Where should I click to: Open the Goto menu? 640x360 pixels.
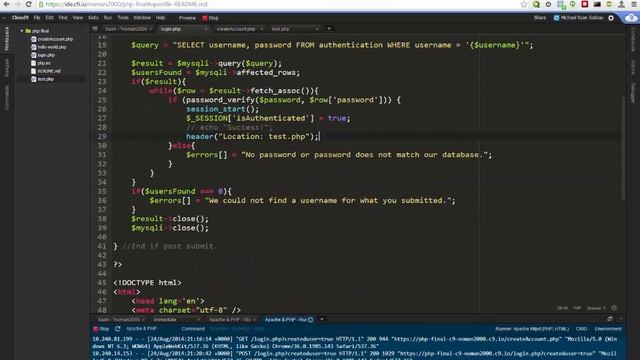coord(93,18)
